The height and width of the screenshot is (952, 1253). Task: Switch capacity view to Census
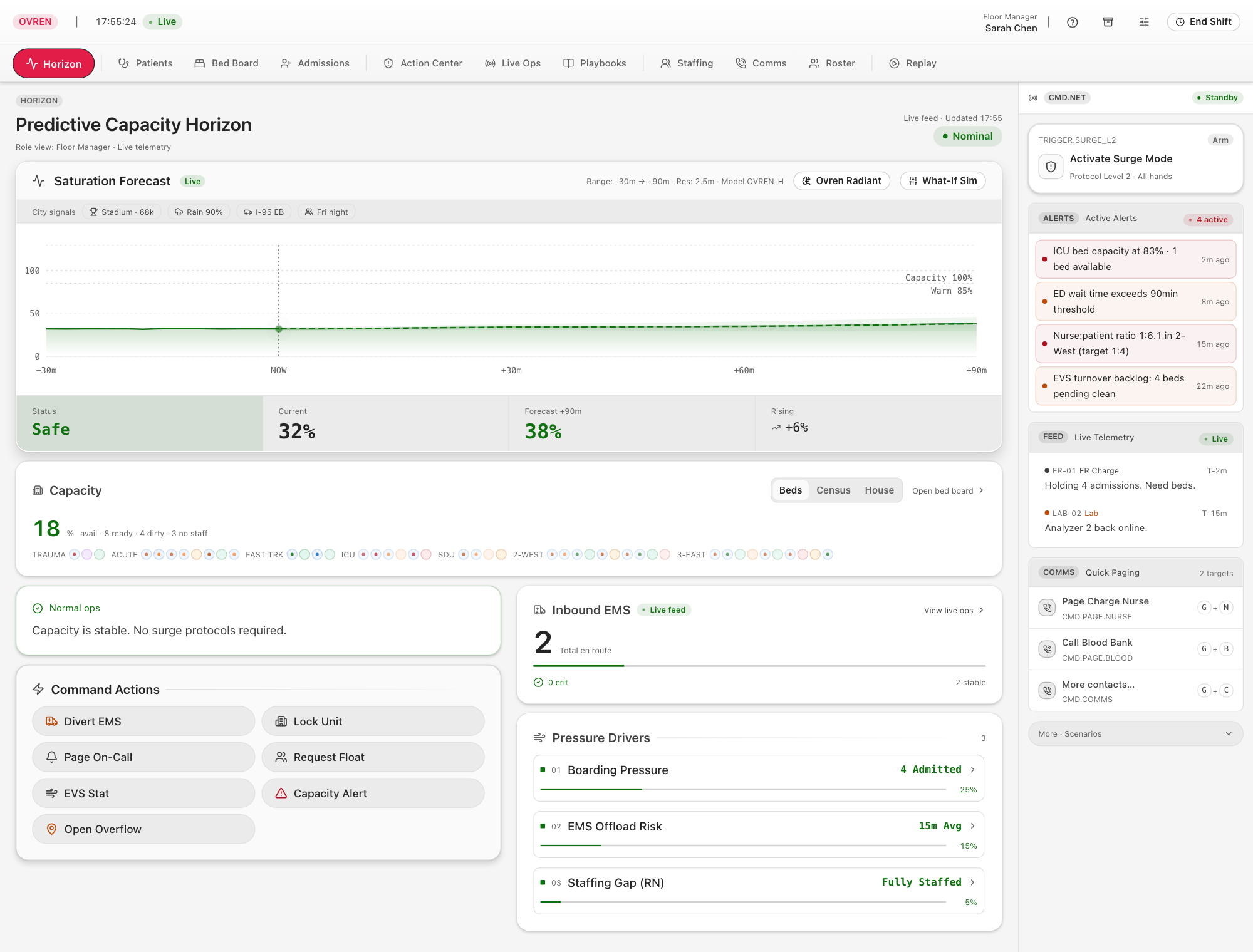click(833, 490)
